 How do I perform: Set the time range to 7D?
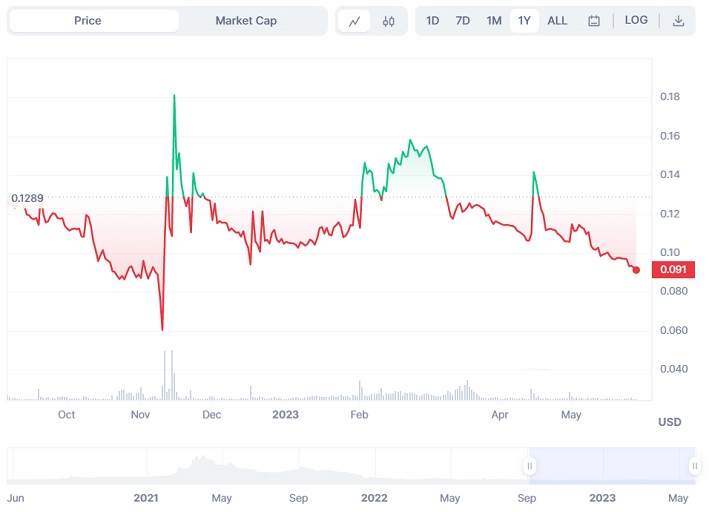pyautogui.click(x=463, y=21)
